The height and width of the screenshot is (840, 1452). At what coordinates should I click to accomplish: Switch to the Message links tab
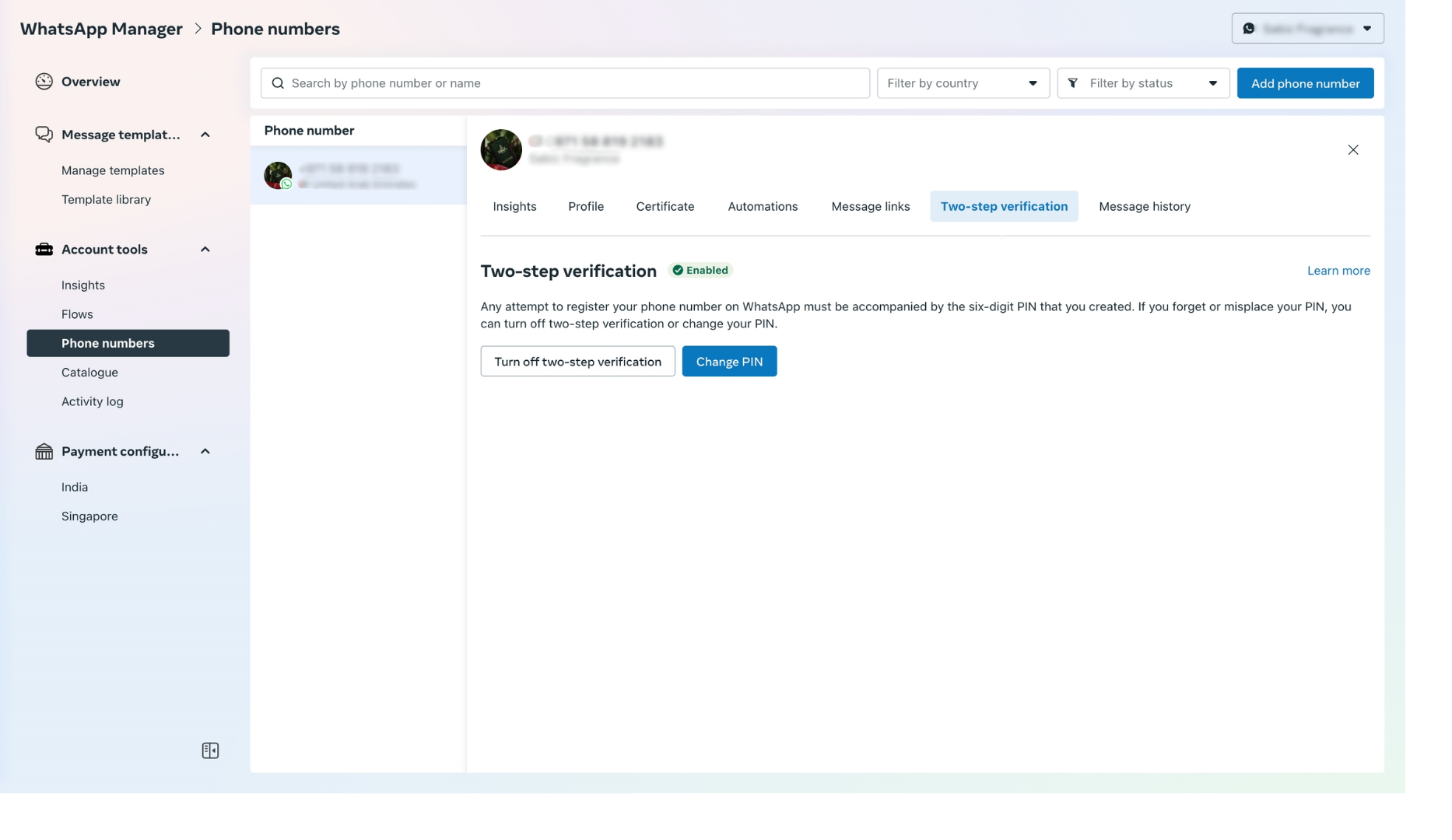click(x=870, y=206)
